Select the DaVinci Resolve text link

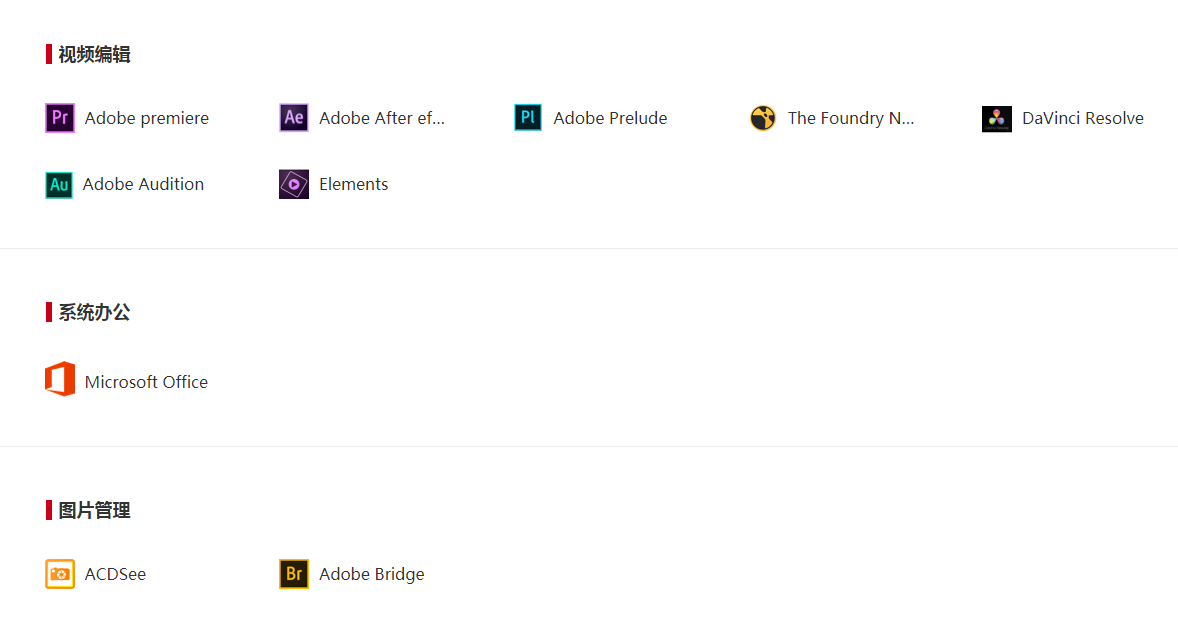[x=1083, y=118]
